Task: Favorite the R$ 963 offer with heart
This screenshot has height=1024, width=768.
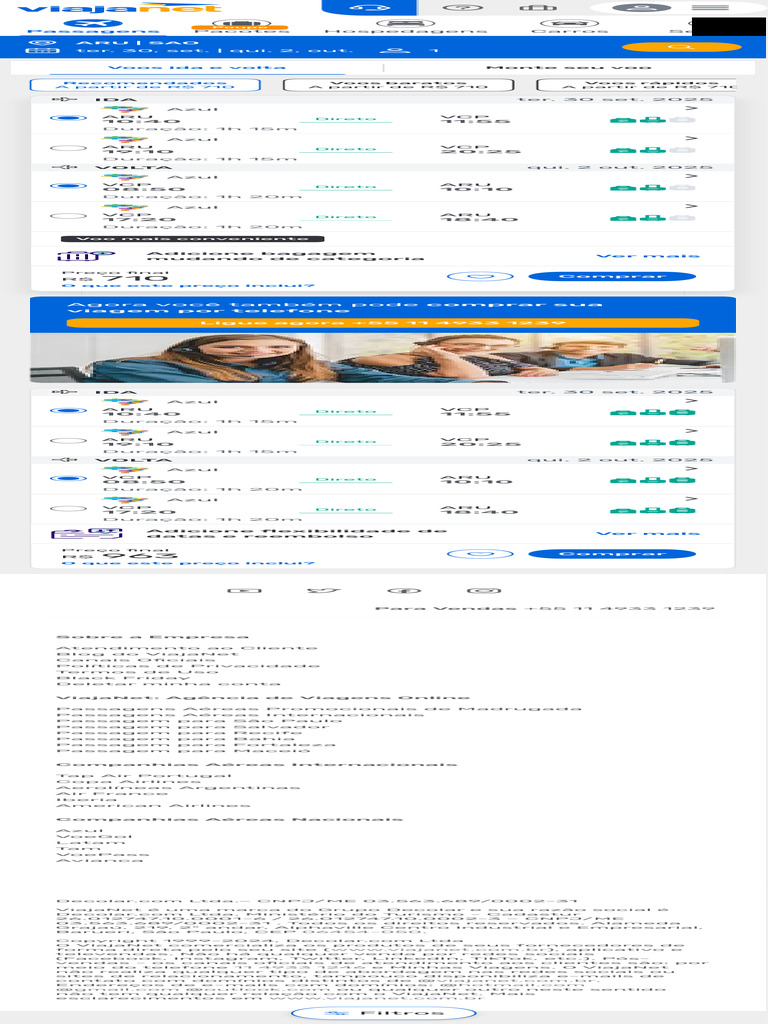Action: coord(480,554)
